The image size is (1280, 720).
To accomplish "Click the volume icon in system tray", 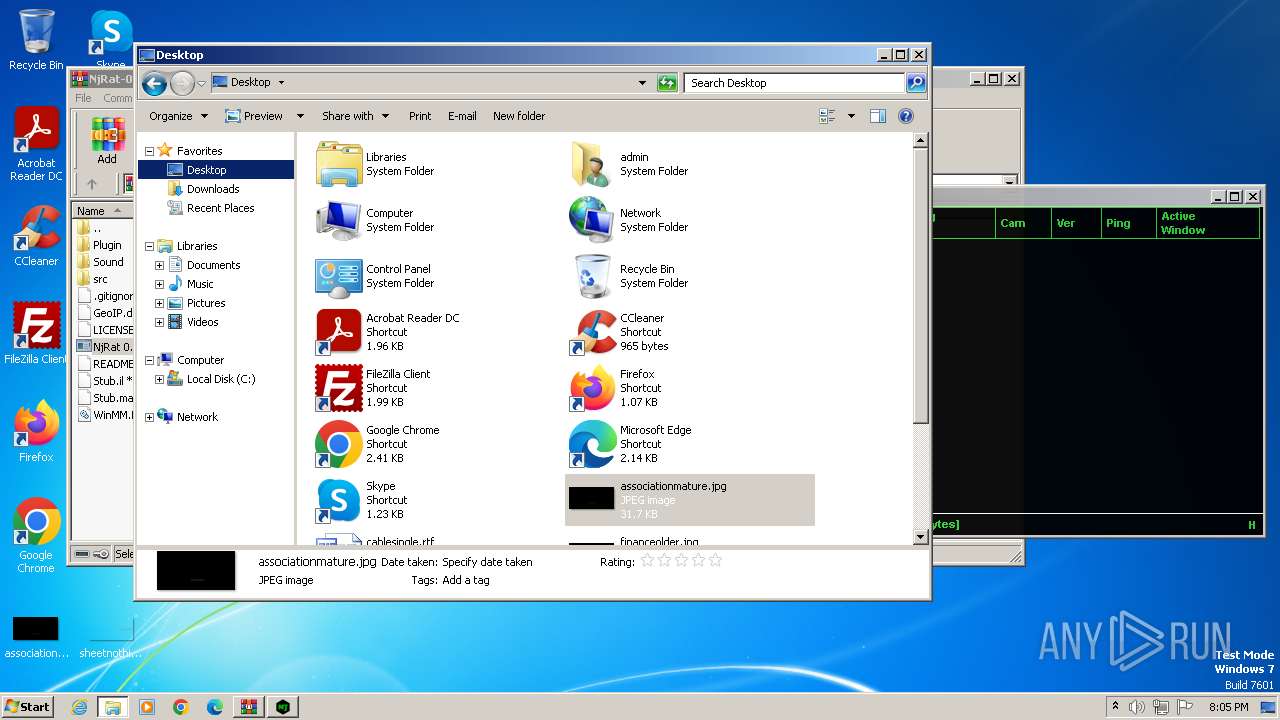I will (1137, 707).
